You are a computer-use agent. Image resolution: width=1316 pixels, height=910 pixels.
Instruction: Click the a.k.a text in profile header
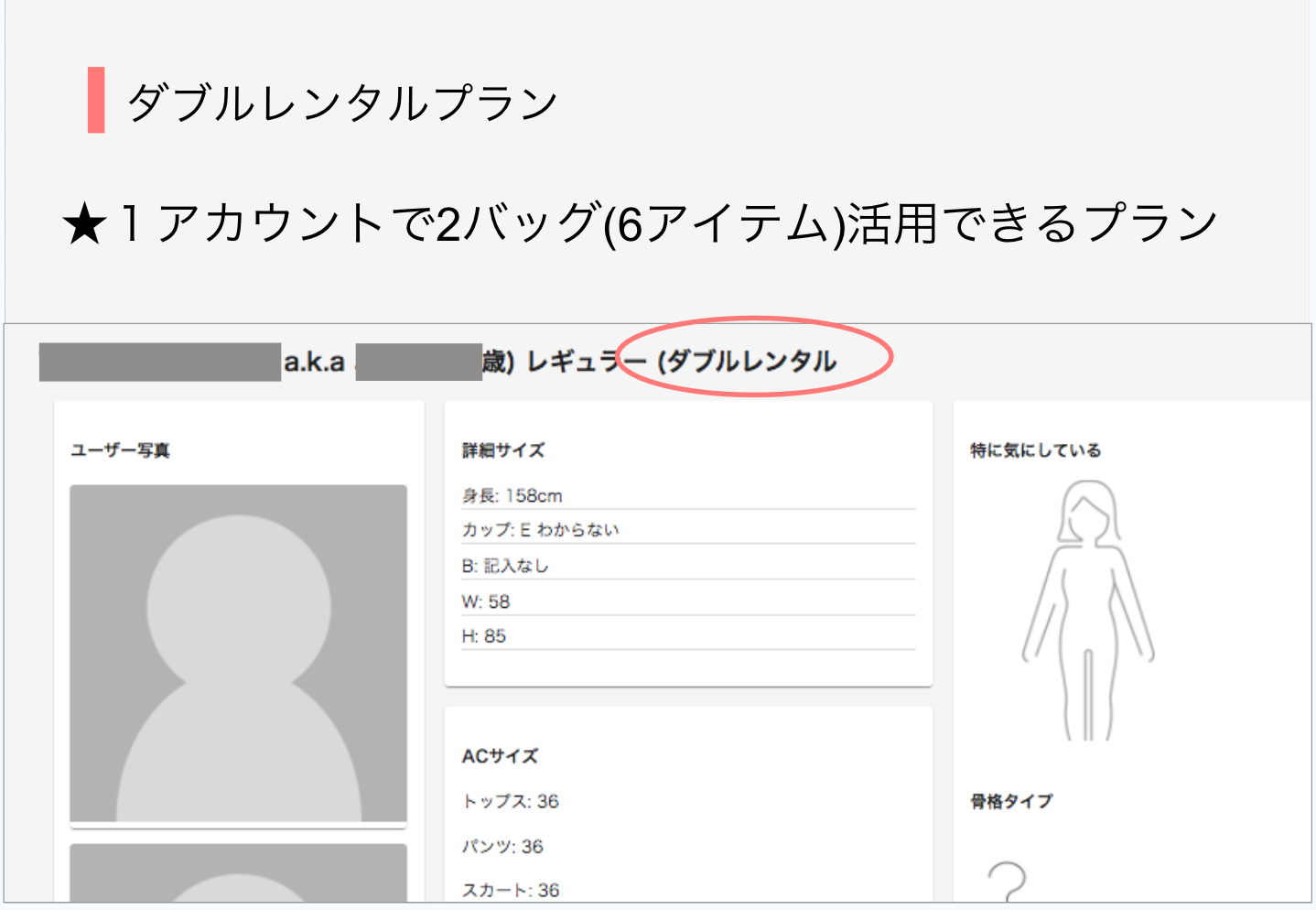(x=314, y=363)
